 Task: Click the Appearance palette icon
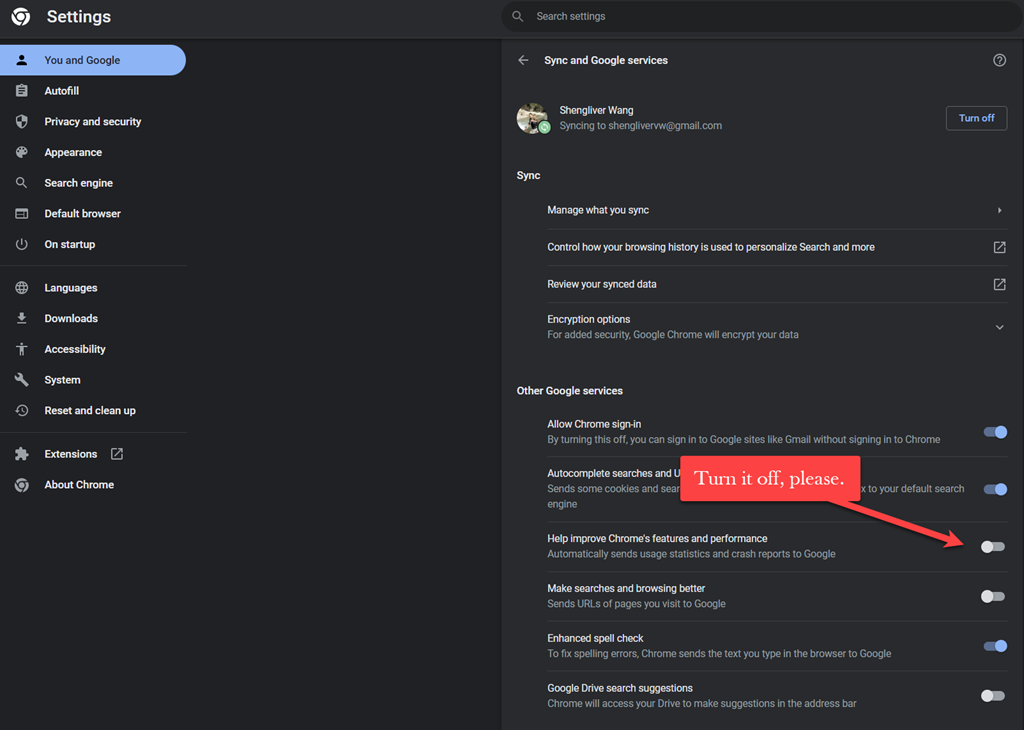coord(22,153)
